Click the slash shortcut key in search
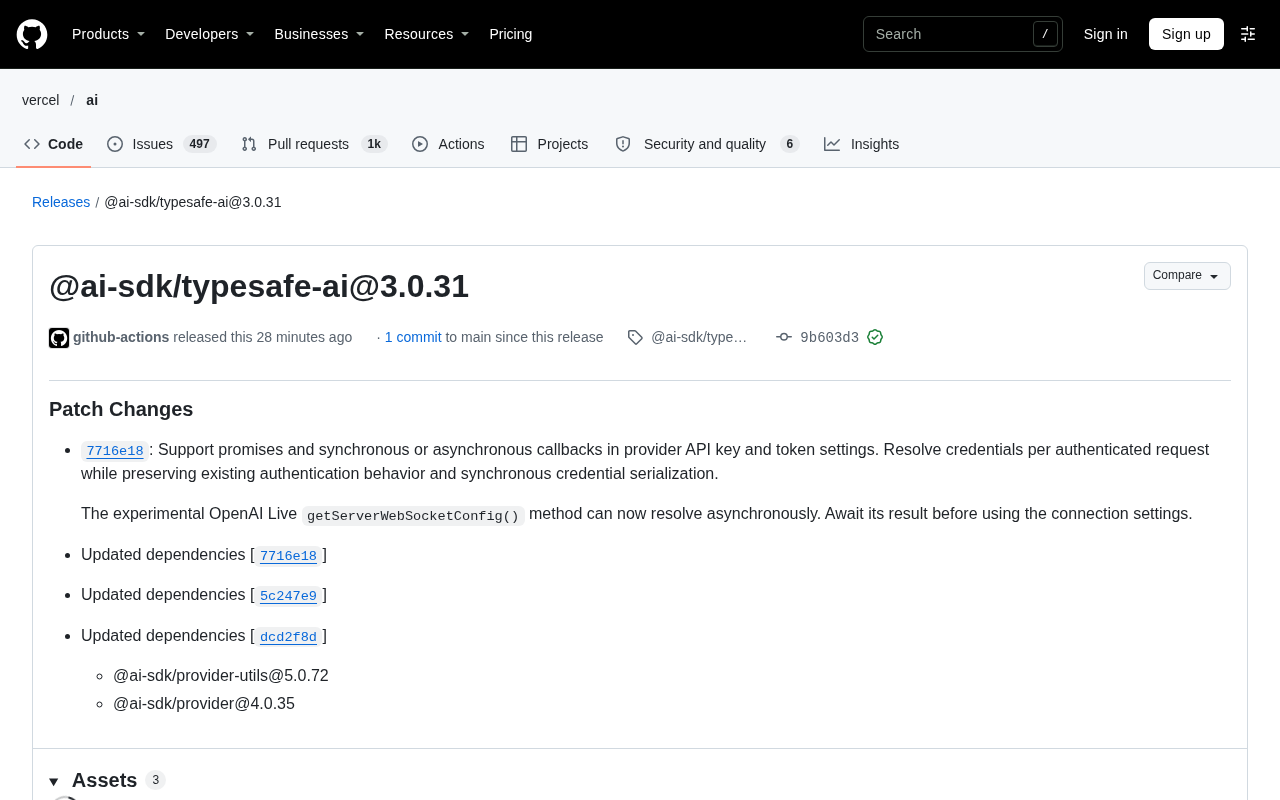The width and height of the screenshot is (1280, 800). (1045, 34)
